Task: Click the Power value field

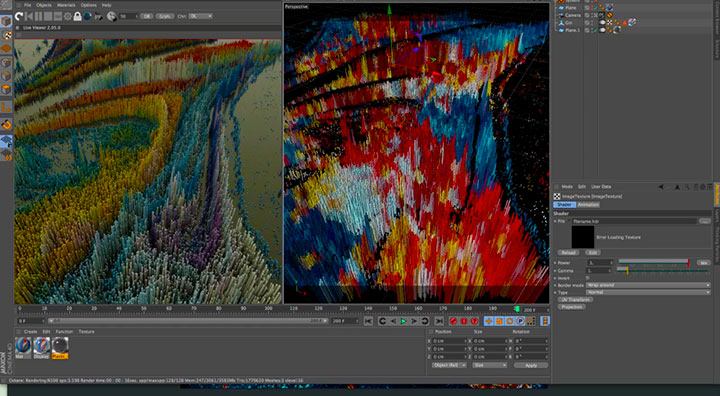Action: 600,262
